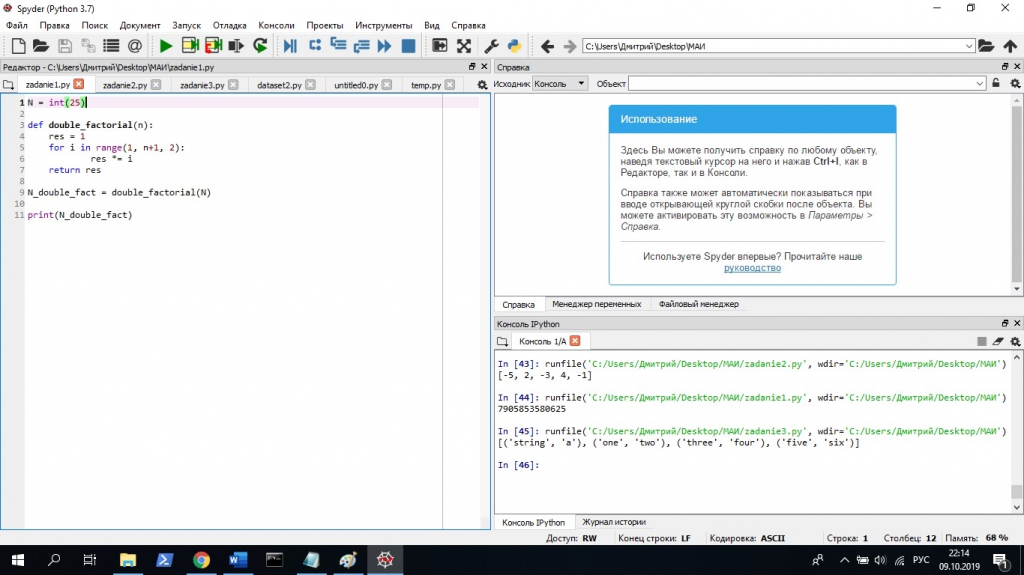Close the Консоль 1/A tab
1024x575 pixels.
tap(575, 341)
